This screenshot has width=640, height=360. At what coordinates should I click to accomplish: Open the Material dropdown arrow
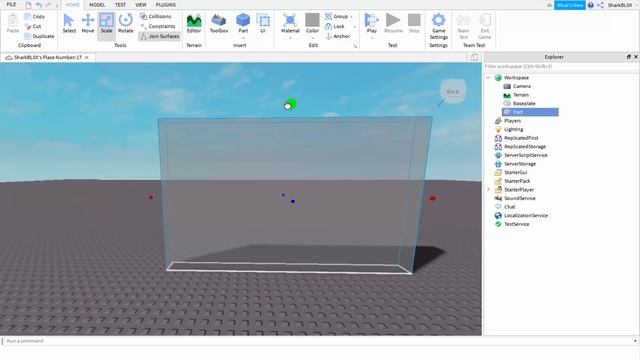(x=290, y=38)
